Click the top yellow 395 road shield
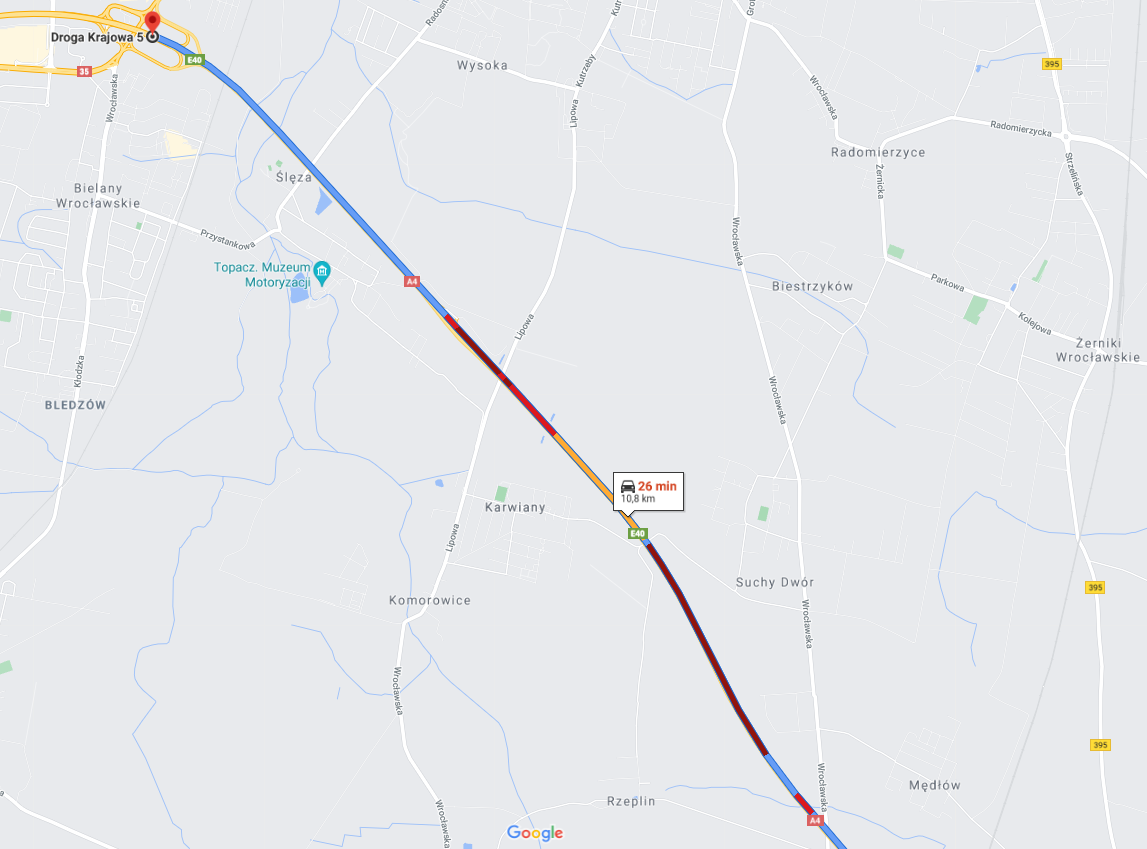This screenshot has width=1147, height=849. 1051,64
